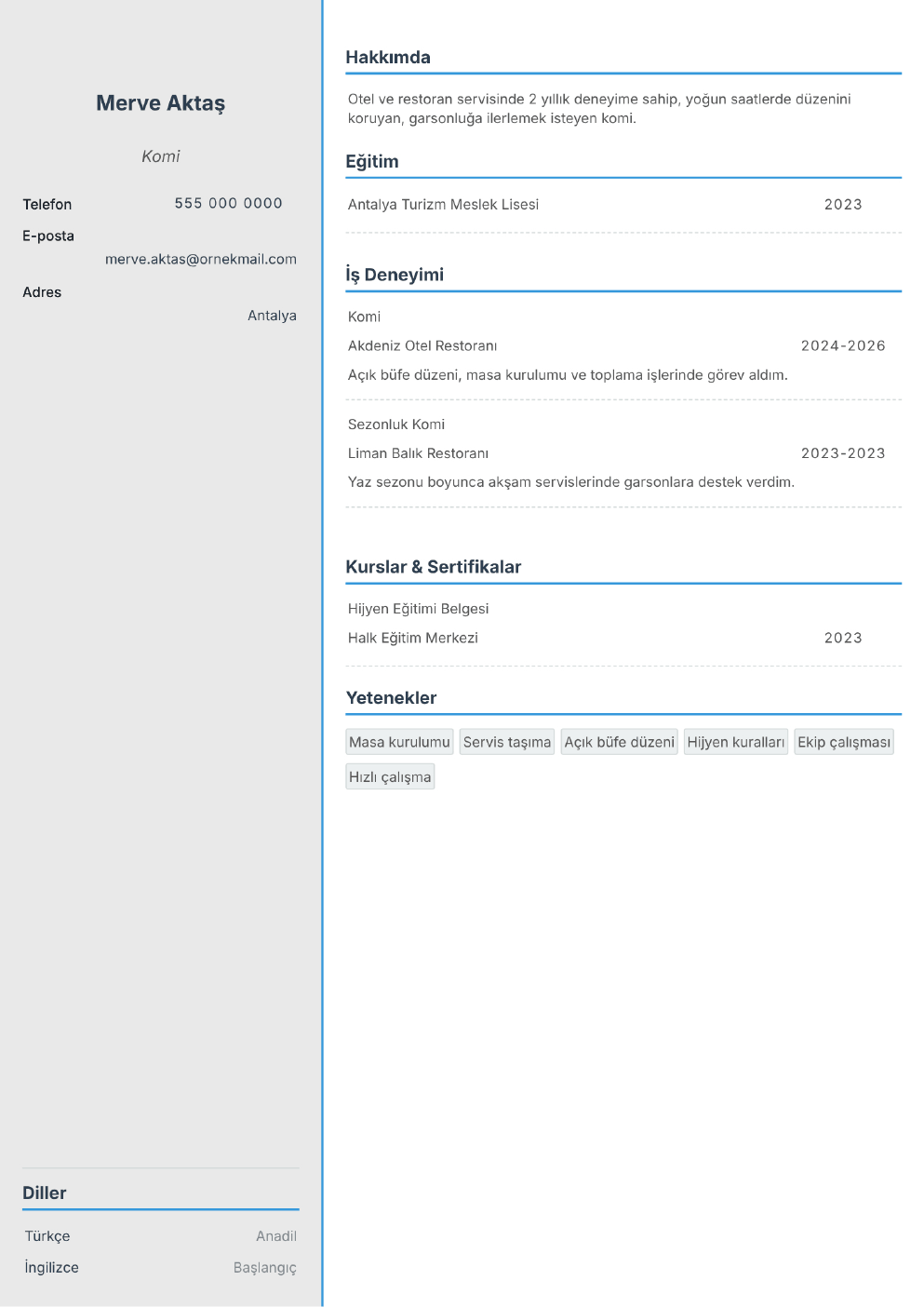Click the date range "2024-2026"
Image resolution: width=924 pixels, height=1307 pixels.
pos(843,346)
